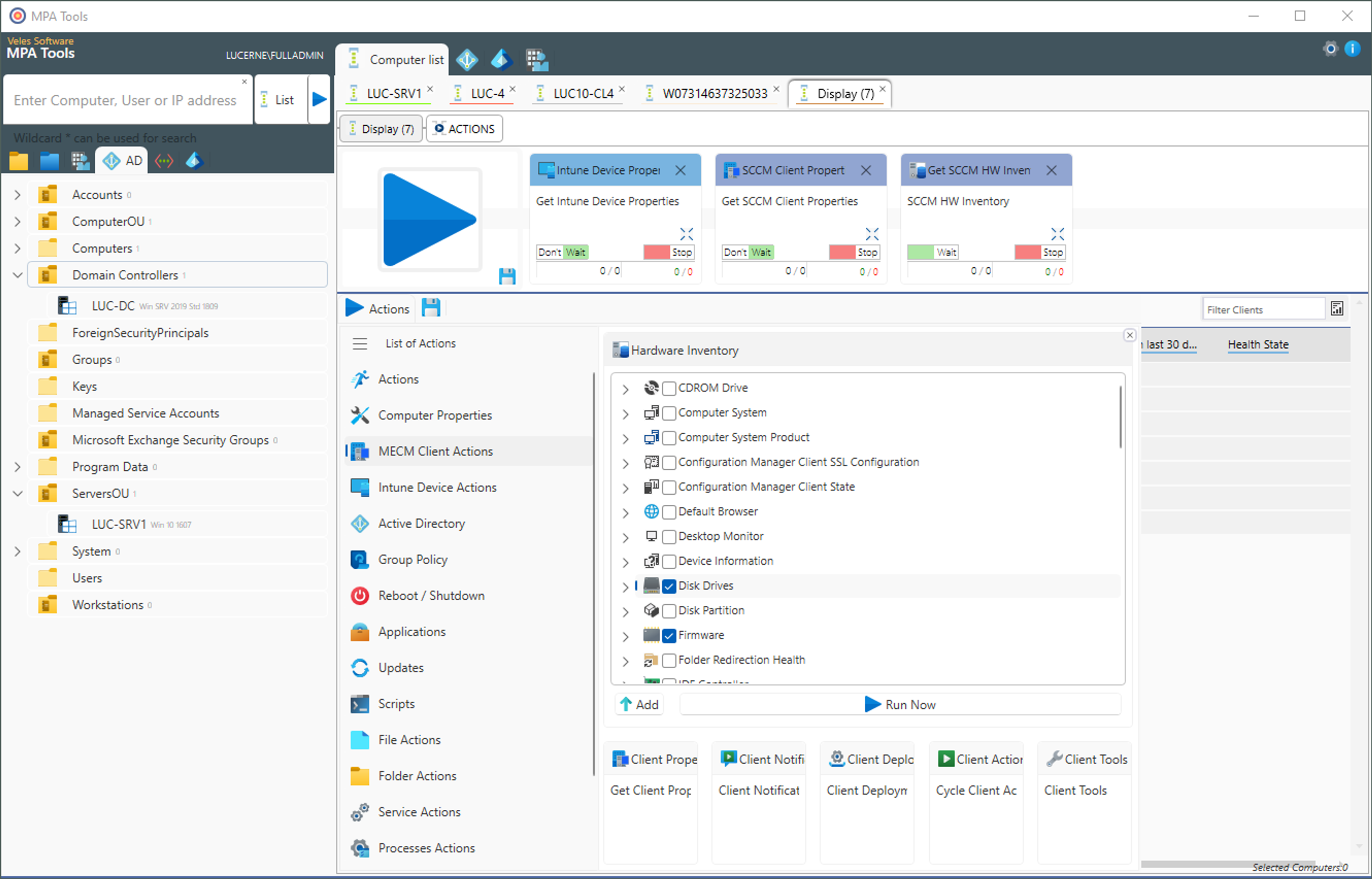Select MECM Client Actions category
This screenshot has width=1372, height=879.
tap(468, 451)
